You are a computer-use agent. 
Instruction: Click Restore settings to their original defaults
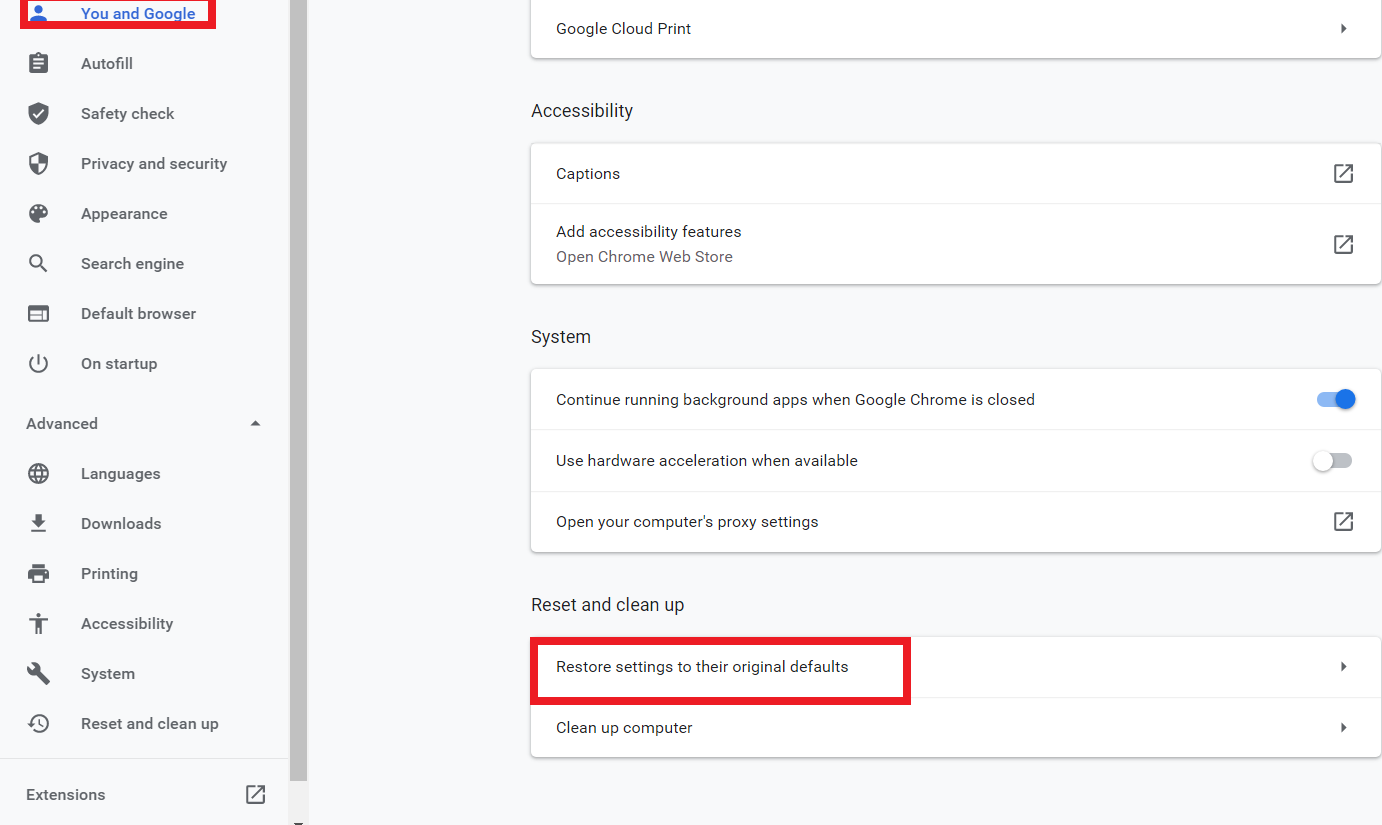point(702,667)
